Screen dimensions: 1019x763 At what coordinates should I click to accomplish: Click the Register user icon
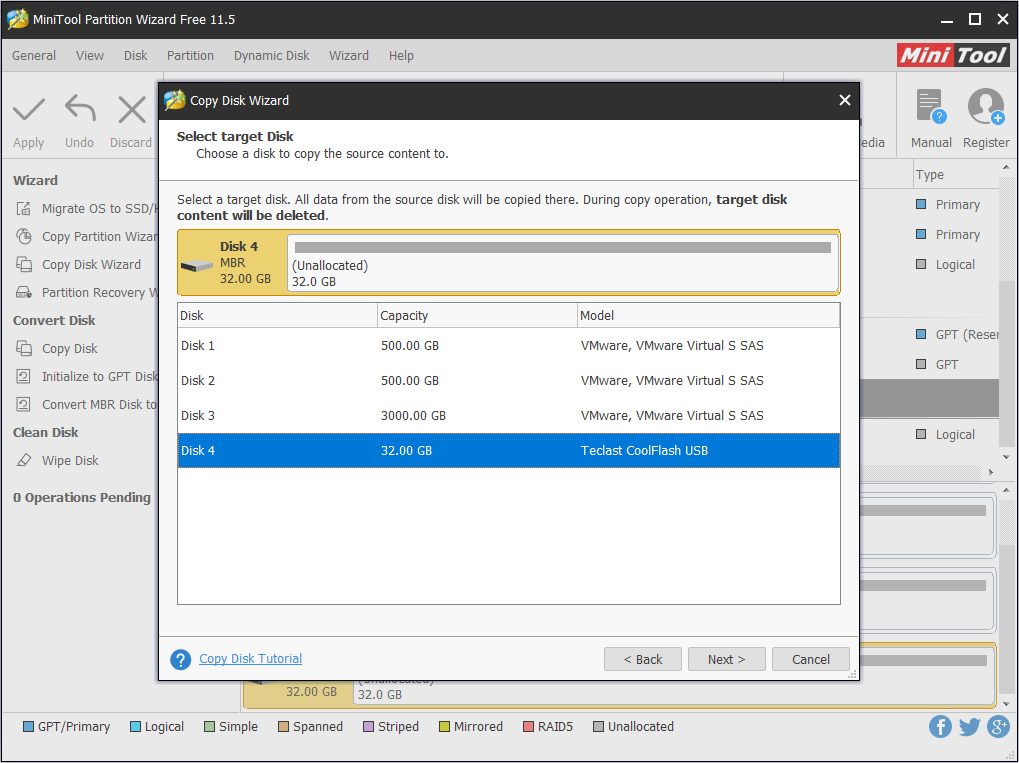[x=986, y=107]
